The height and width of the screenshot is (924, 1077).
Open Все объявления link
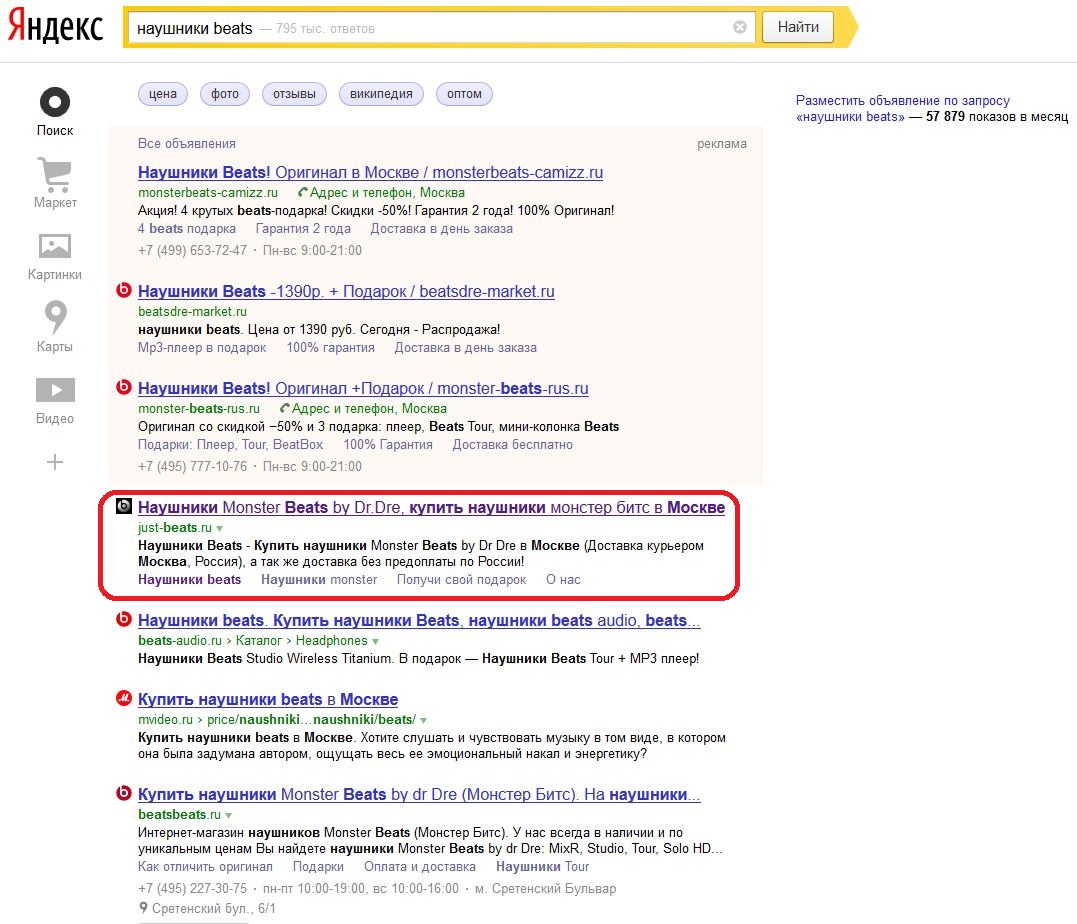pos(187,144)
